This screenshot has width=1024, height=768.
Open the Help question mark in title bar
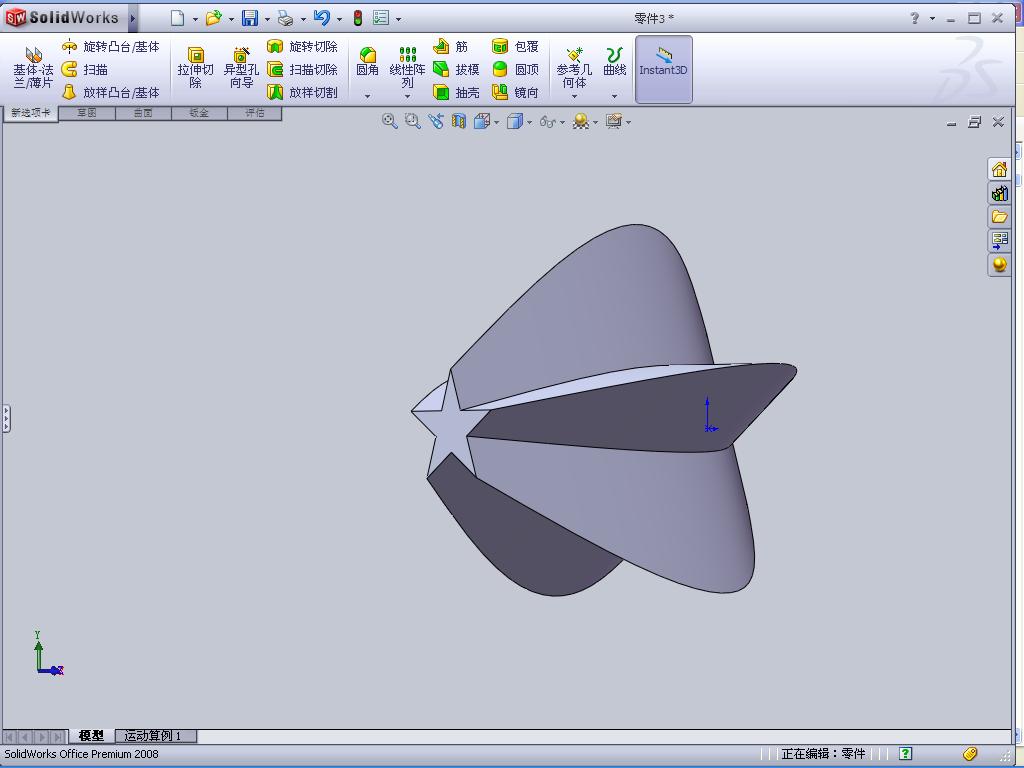click(x=915, y=18)
